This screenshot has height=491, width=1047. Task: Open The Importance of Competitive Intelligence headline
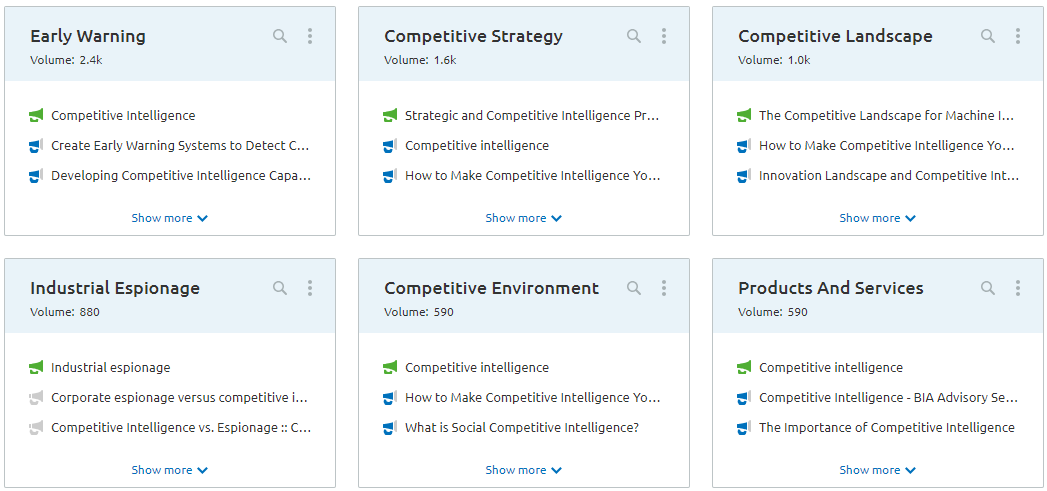coord(887,428)
